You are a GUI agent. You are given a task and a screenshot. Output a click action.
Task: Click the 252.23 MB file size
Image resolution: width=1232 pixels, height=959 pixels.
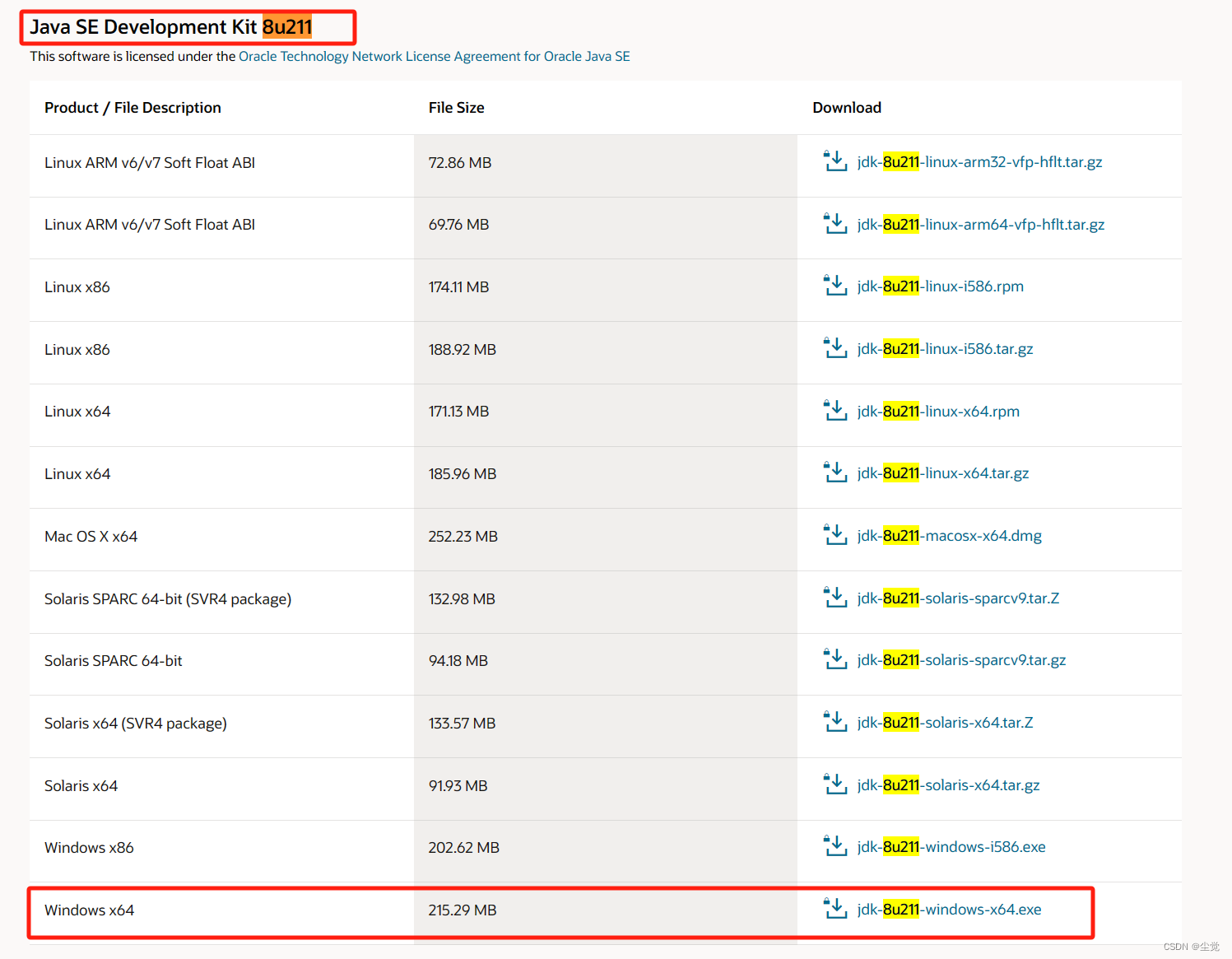(463, 537)
